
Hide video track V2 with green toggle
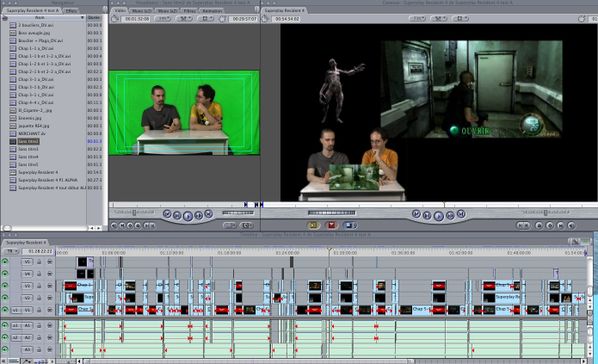[x=5, y=298]
